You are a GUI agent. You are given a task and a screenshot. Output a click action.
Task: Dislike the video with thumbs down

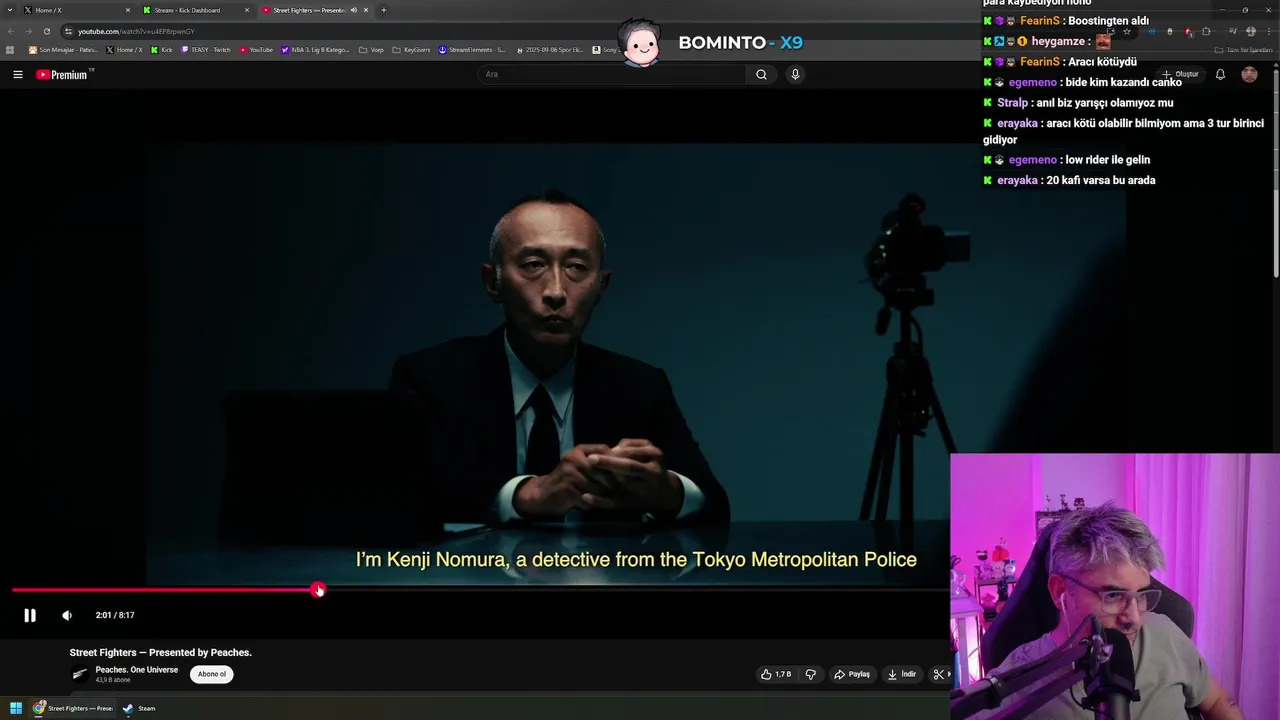(x=811, y=674)
